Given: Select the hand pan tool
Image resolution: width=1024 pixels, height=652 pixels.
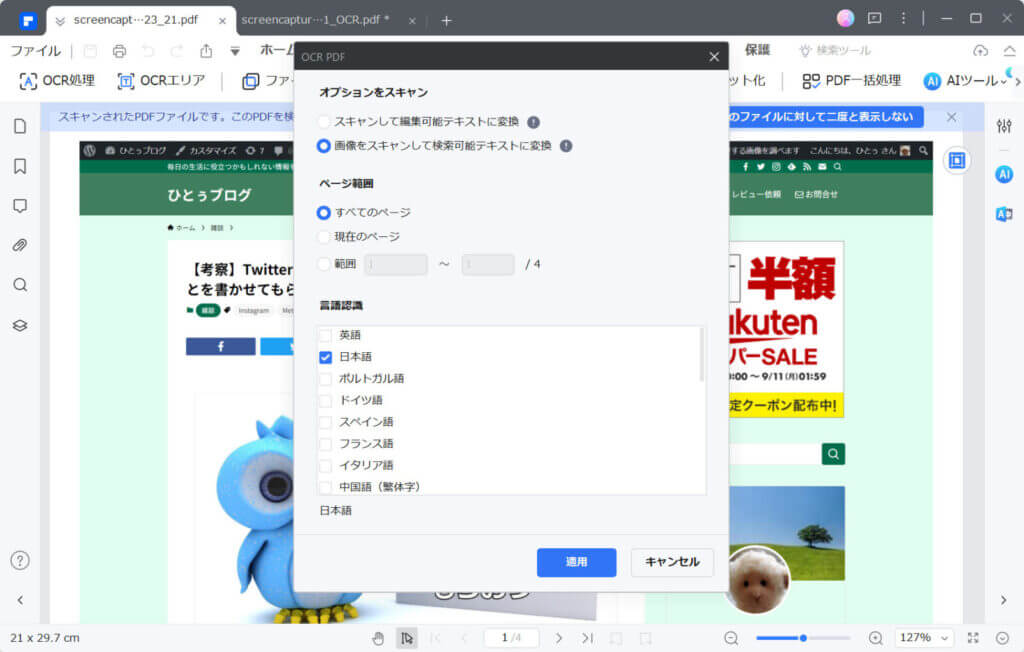Looking at the screenshot, I should click(x=378, y=638).
